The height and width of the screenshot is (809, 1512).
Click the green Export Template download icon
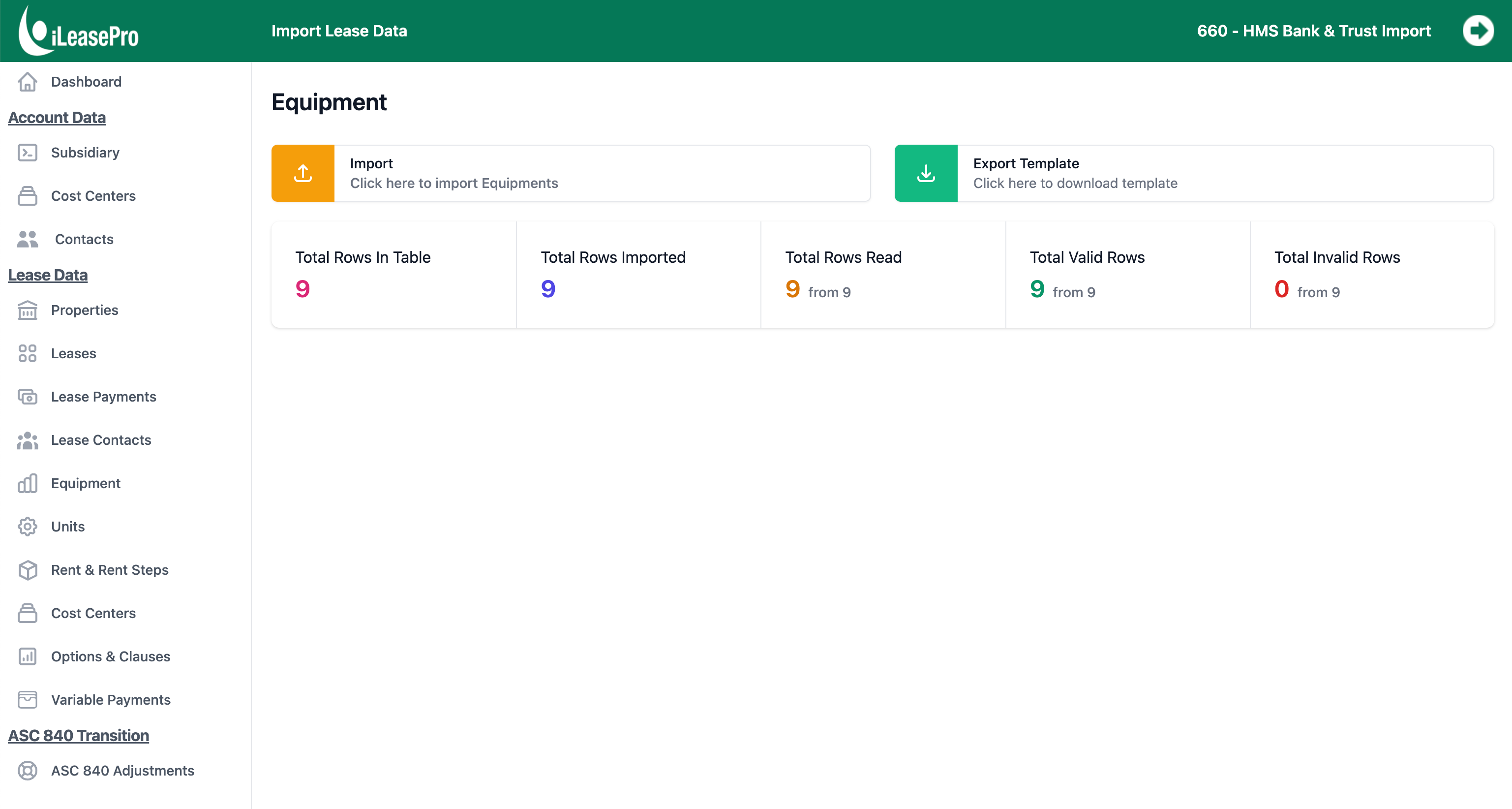(x=926, y=173)
